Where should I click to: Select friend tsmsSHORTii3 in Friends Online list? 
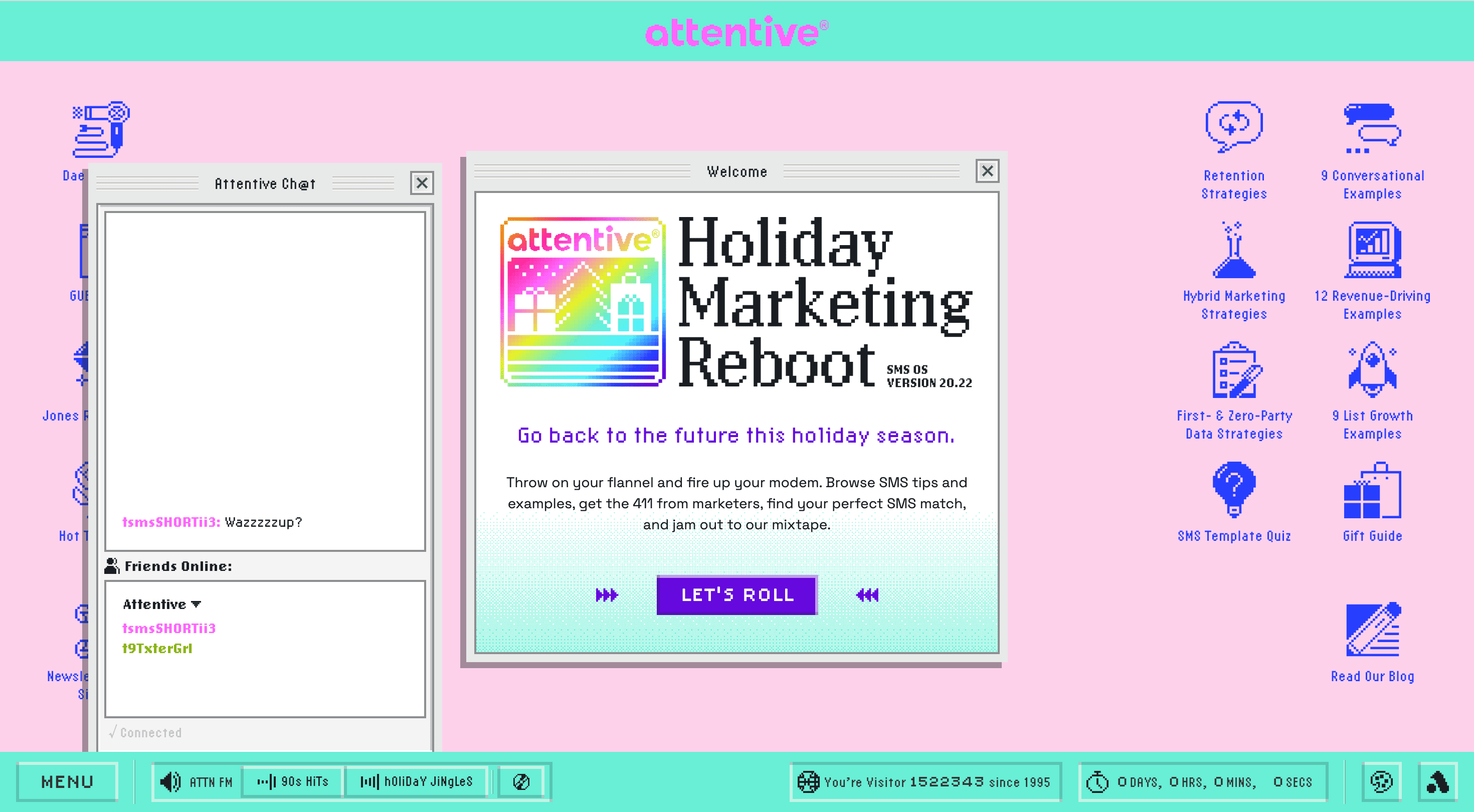click(x=169, y=628)
